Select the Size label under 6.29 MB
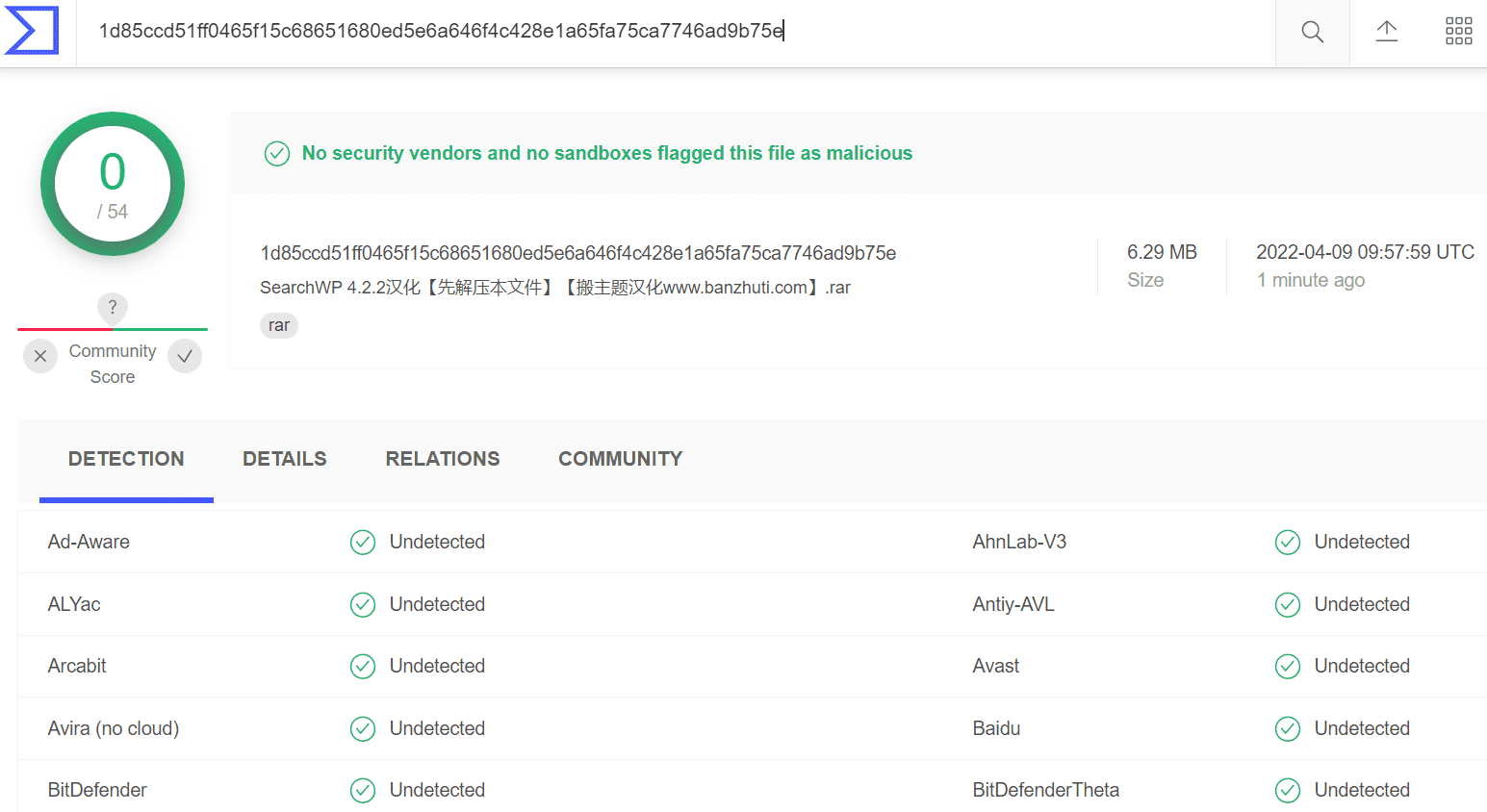Viewport: 1487px width, 812px height. 1145,280
